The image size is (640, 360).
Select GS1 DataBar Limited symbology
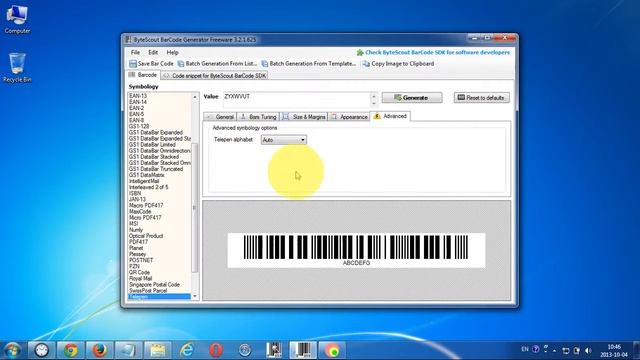pyautogui.click(x=152, y=144)
